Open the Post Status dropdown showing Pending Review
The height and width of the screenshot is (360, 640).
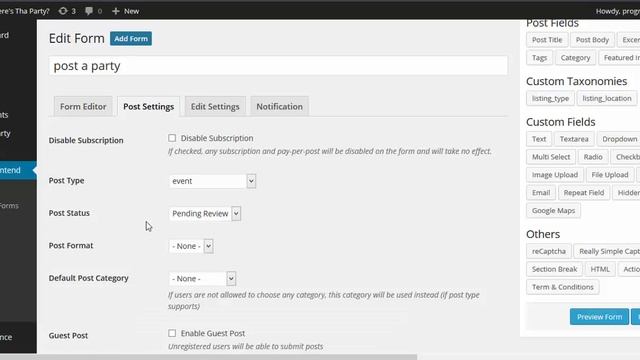tap(205, 213)
